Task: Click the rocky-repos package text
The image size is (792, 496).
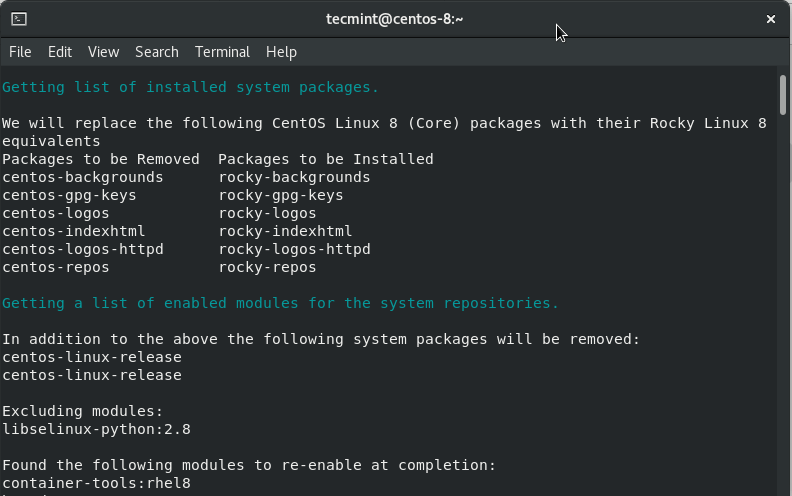Action: (267, 267)
